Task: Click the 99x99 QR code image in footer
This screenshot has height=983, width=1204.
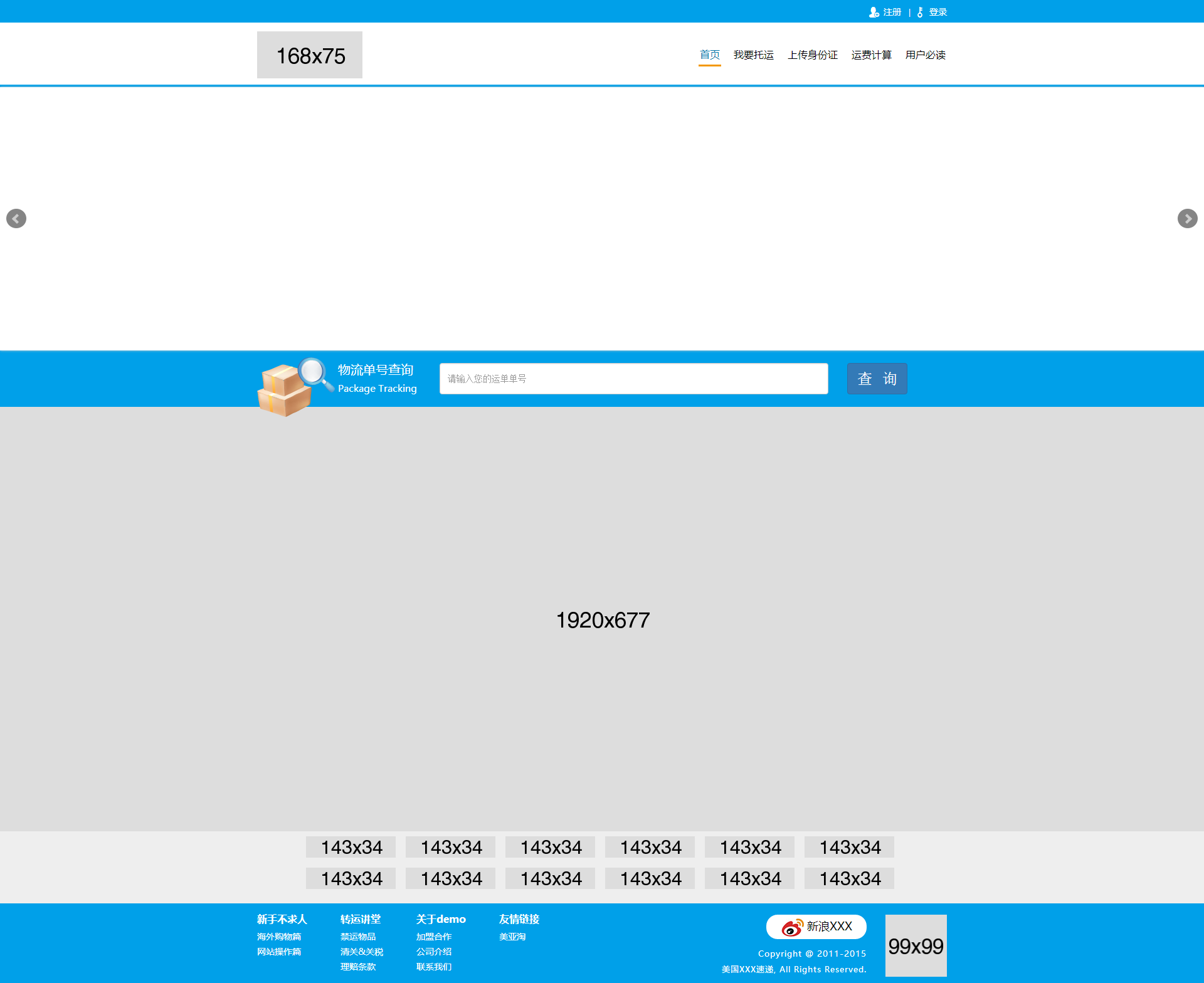Action: pyautogui.click(x=916, y=945)
